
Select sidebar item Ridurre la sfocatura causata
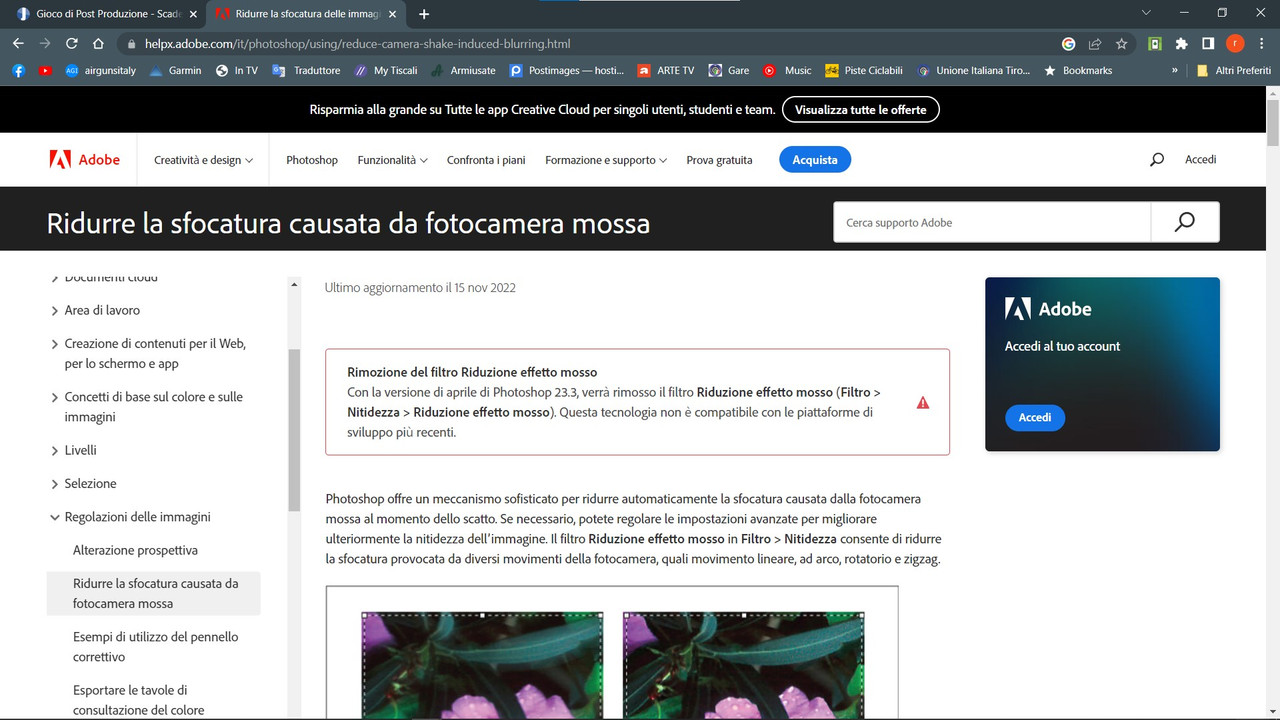[153, 593]
